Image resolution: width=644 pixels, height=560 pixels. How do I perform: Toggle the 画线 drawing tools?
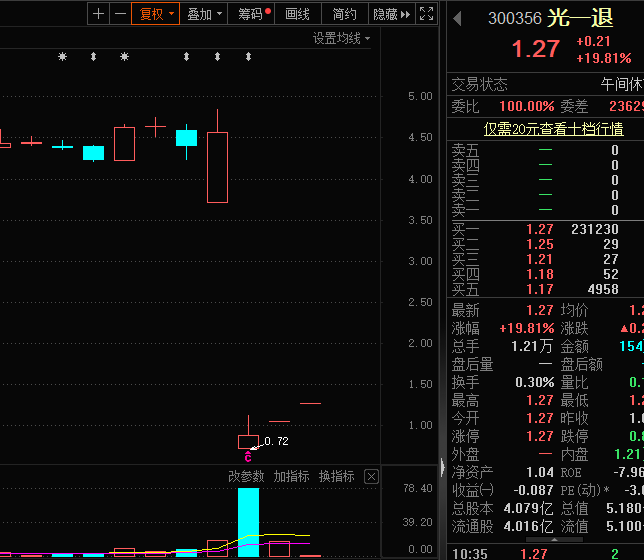(297, 14)
